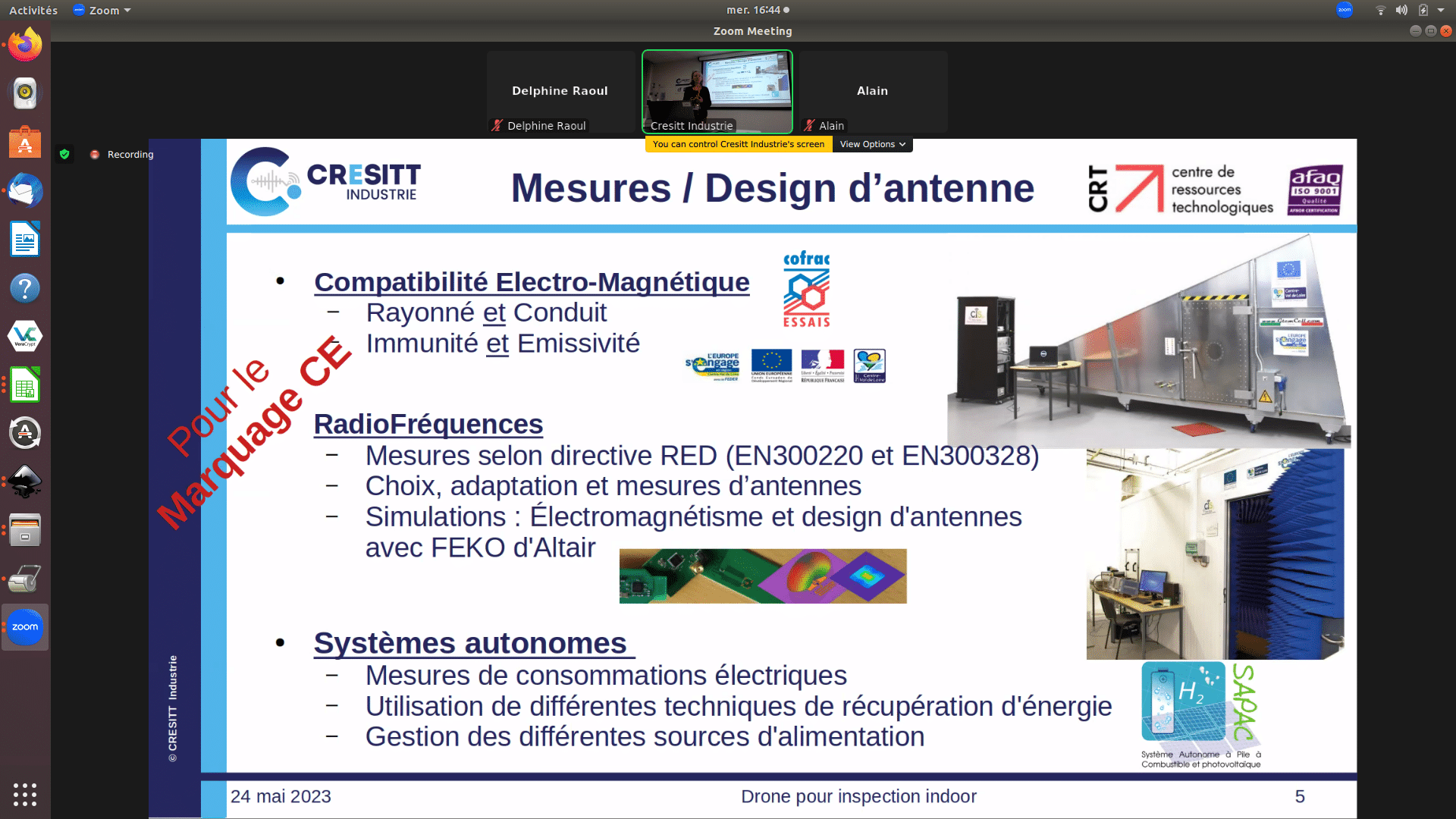
Task: Click Alain's muted microphone icon
Action: click(x=809, y=126)
